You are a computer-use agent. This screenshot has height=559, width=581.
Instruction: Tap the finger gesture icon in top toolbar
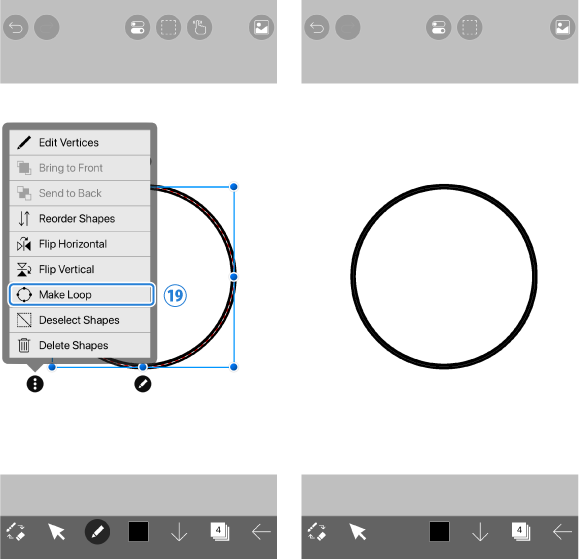pyautogui.click(x=200, y=27)
